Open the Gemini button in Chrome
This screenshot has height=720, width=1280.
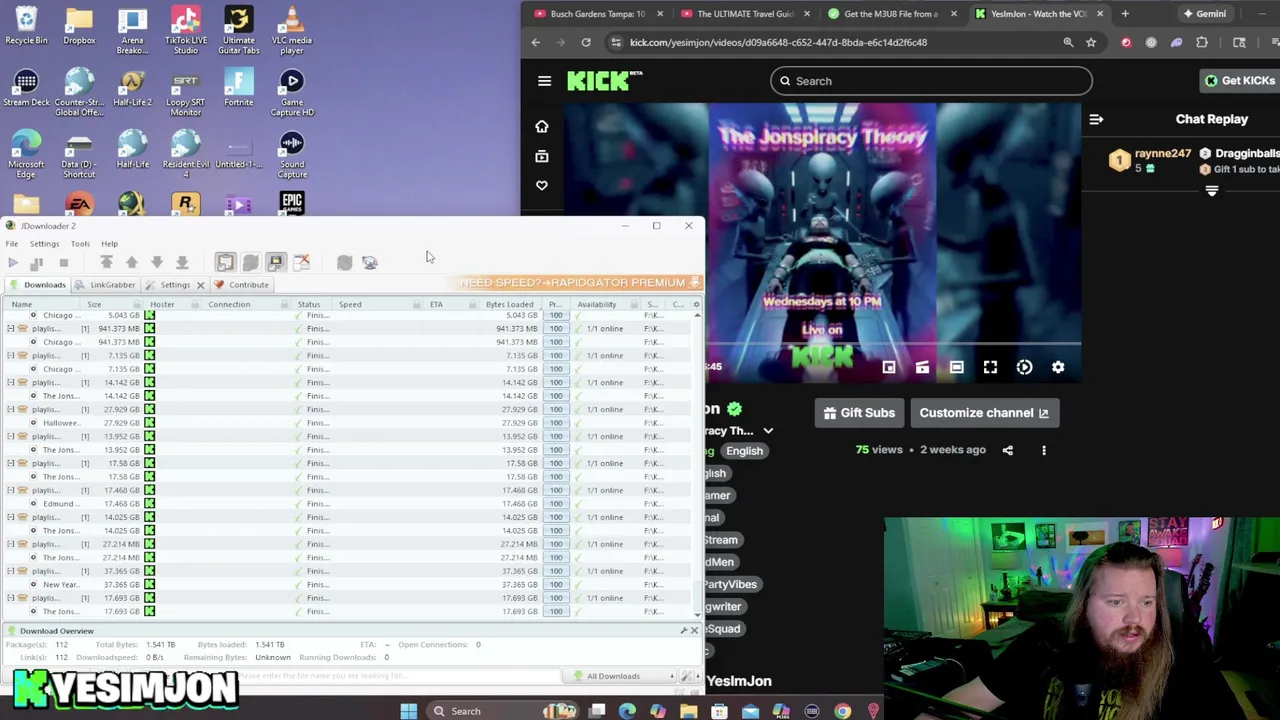click(x=1204, y=14)
